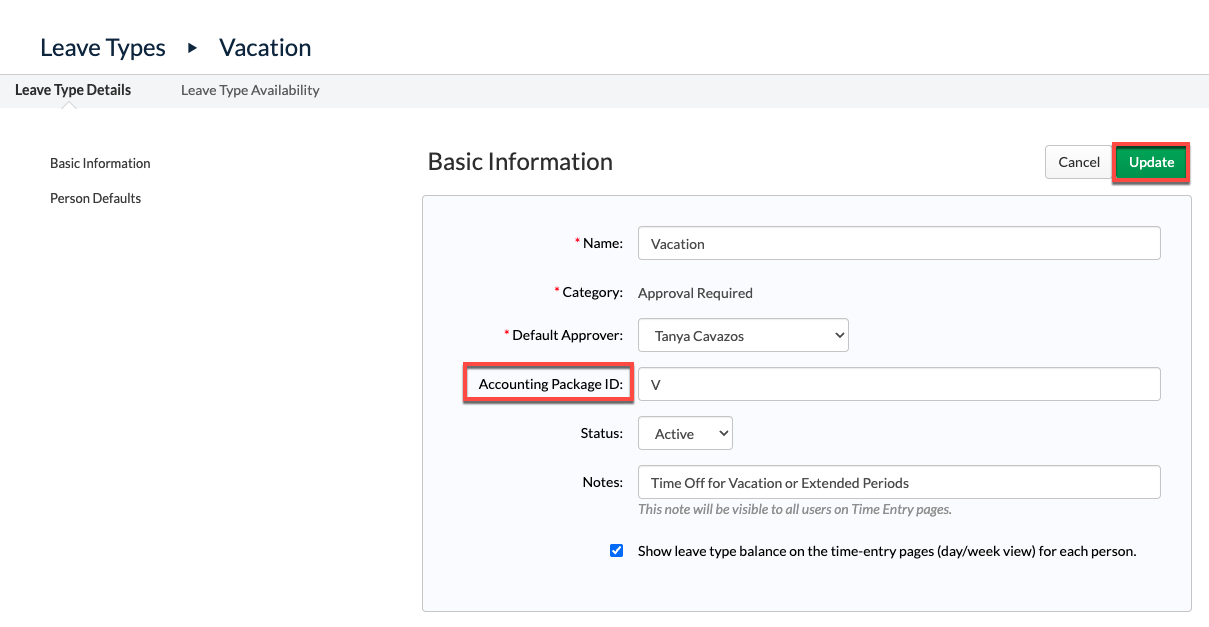Click the Notes input field
1209x627 pixels.
pyautogui.click(x=899, y=482)
